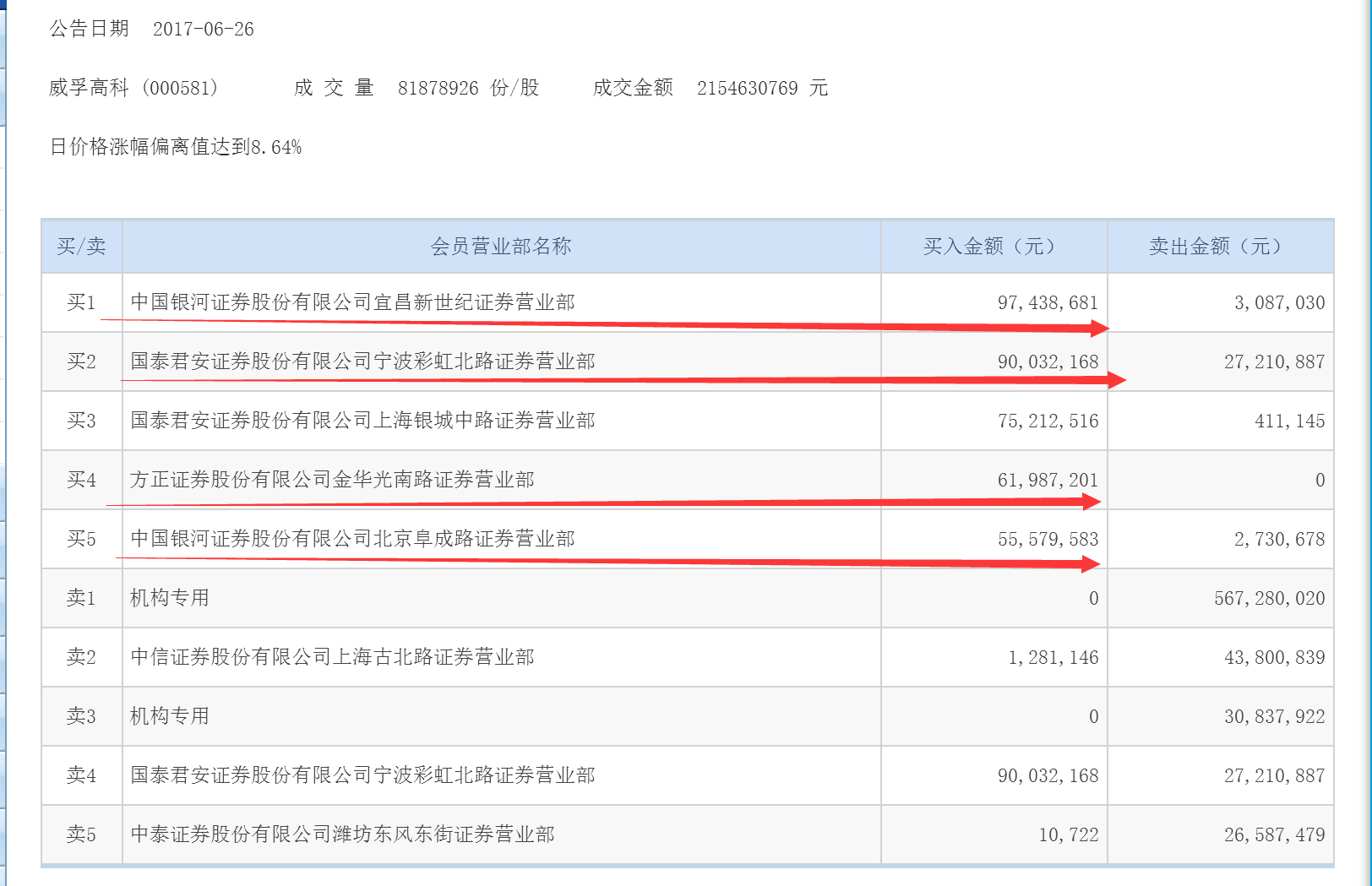The width and height of the screenshot is (1372, 886).
Task: Click sell amount 27,210,887 in row 买2
Action: pos(1274,361)
